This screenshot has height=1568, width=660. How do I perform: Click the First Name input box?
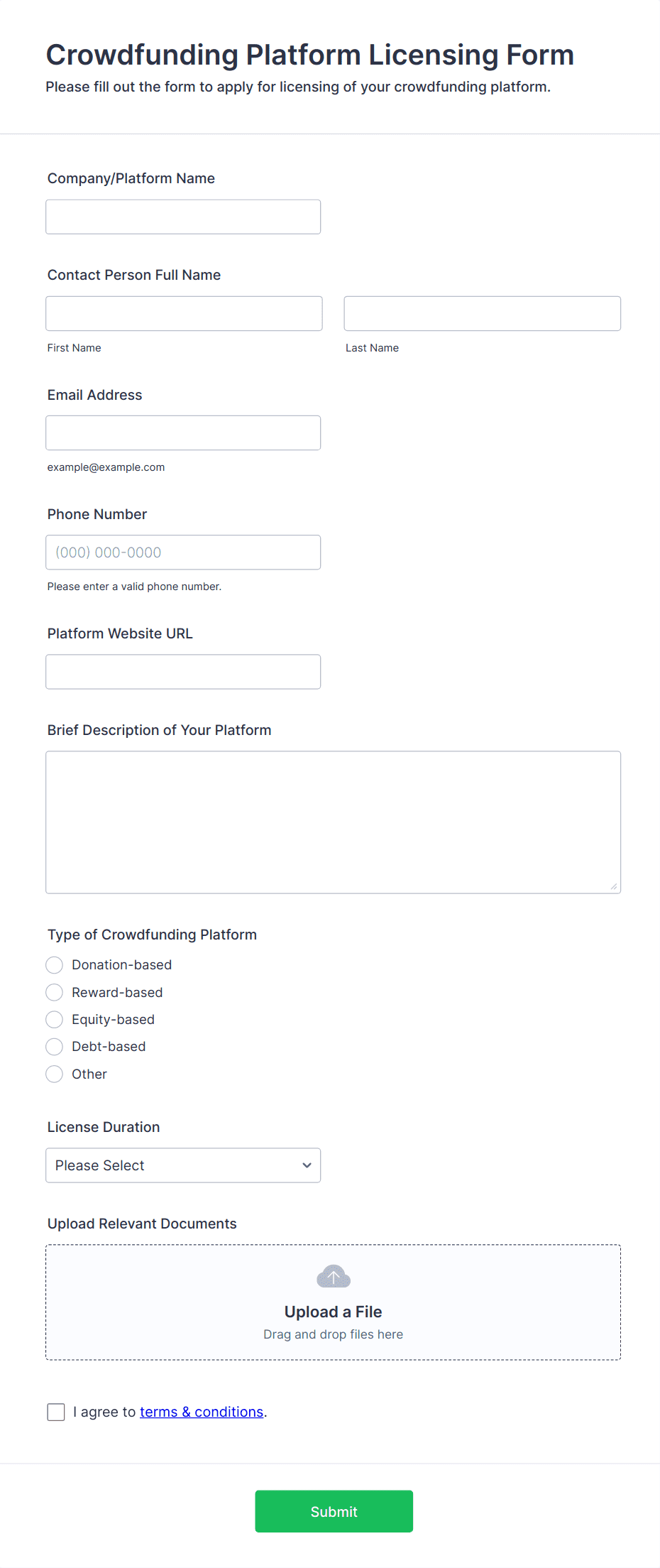coord(184,313)
